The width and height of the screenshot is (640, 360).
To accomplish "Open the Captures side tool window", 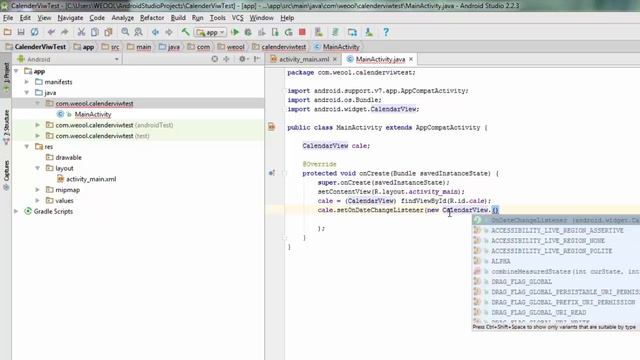I will pos(6,176).
